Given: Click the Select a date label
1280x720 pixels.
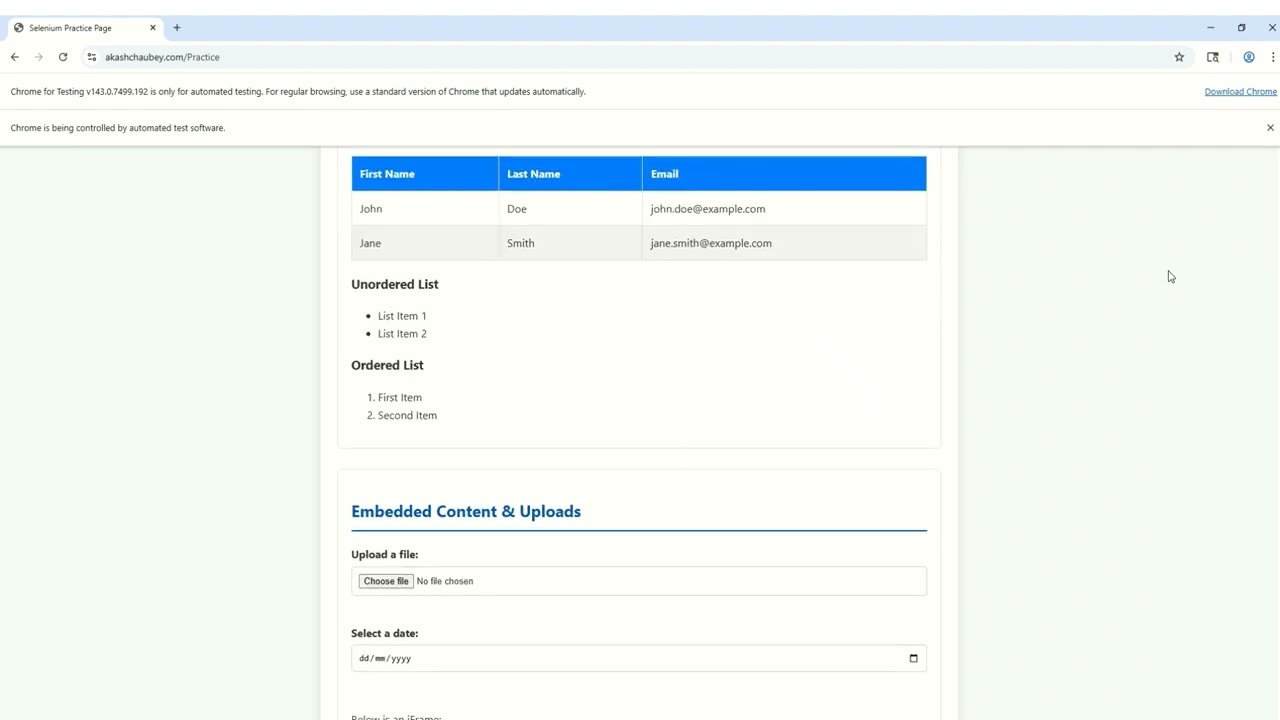Looking at the screenshot, I should click(384, 633).
